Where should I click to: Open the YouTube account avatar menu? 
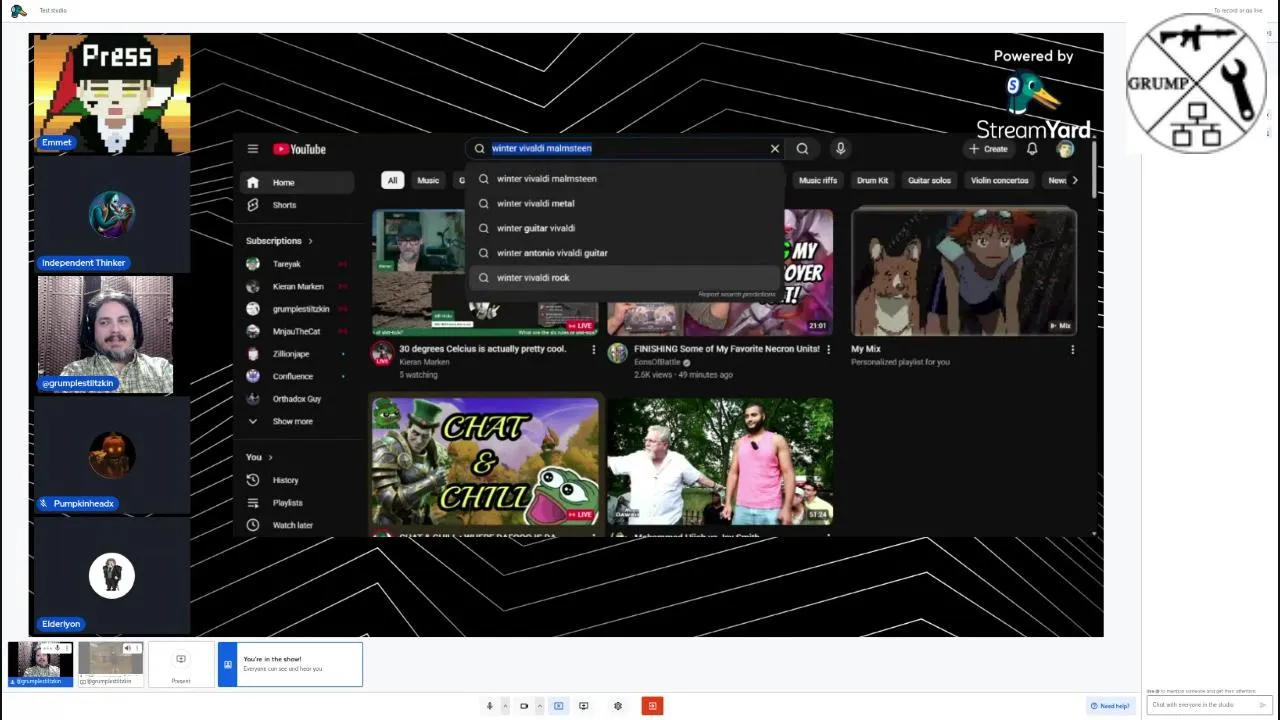1065,149
